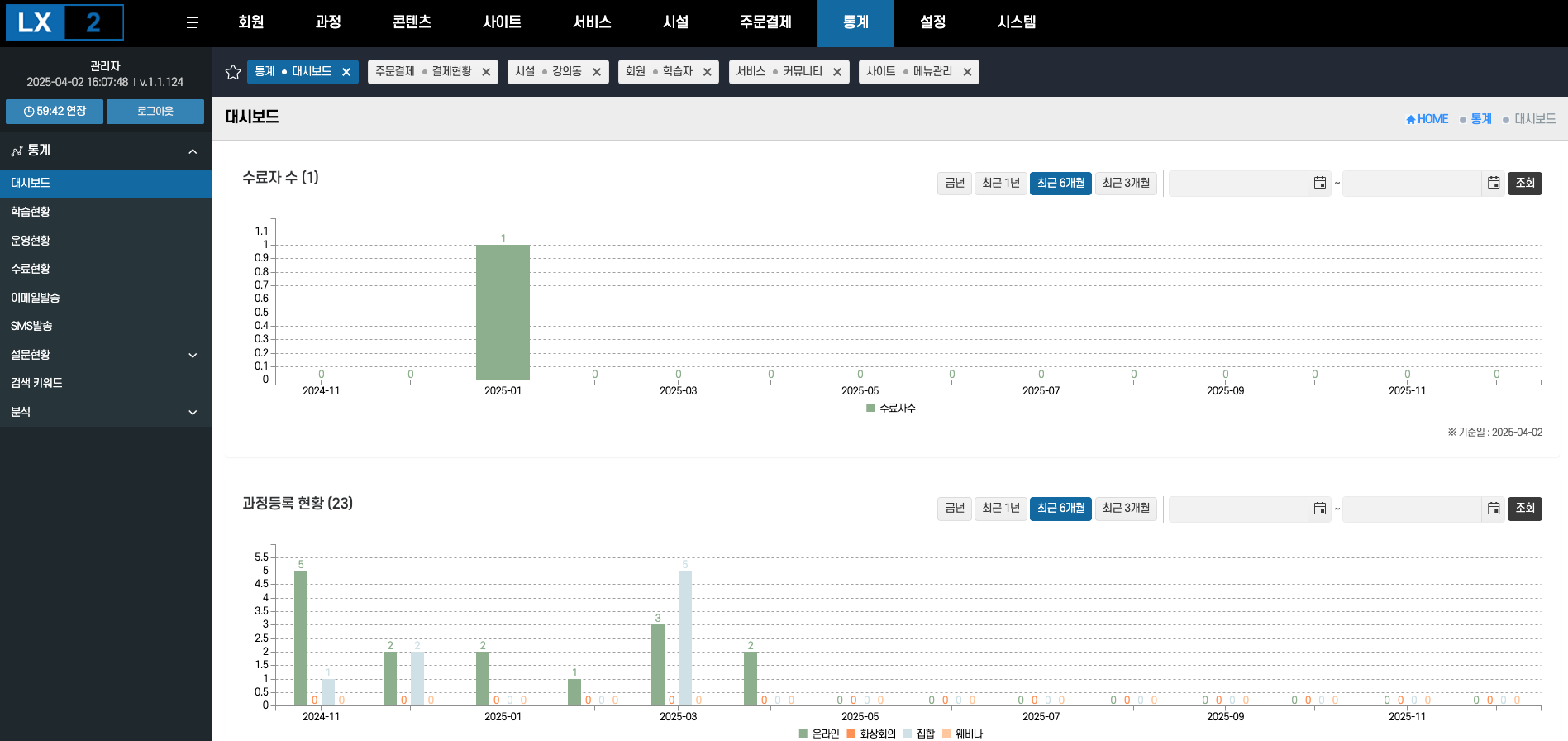Select 금년 range for 수료자 수
The height and width of the screenshot is (741, 1568).
pos(954,183)
